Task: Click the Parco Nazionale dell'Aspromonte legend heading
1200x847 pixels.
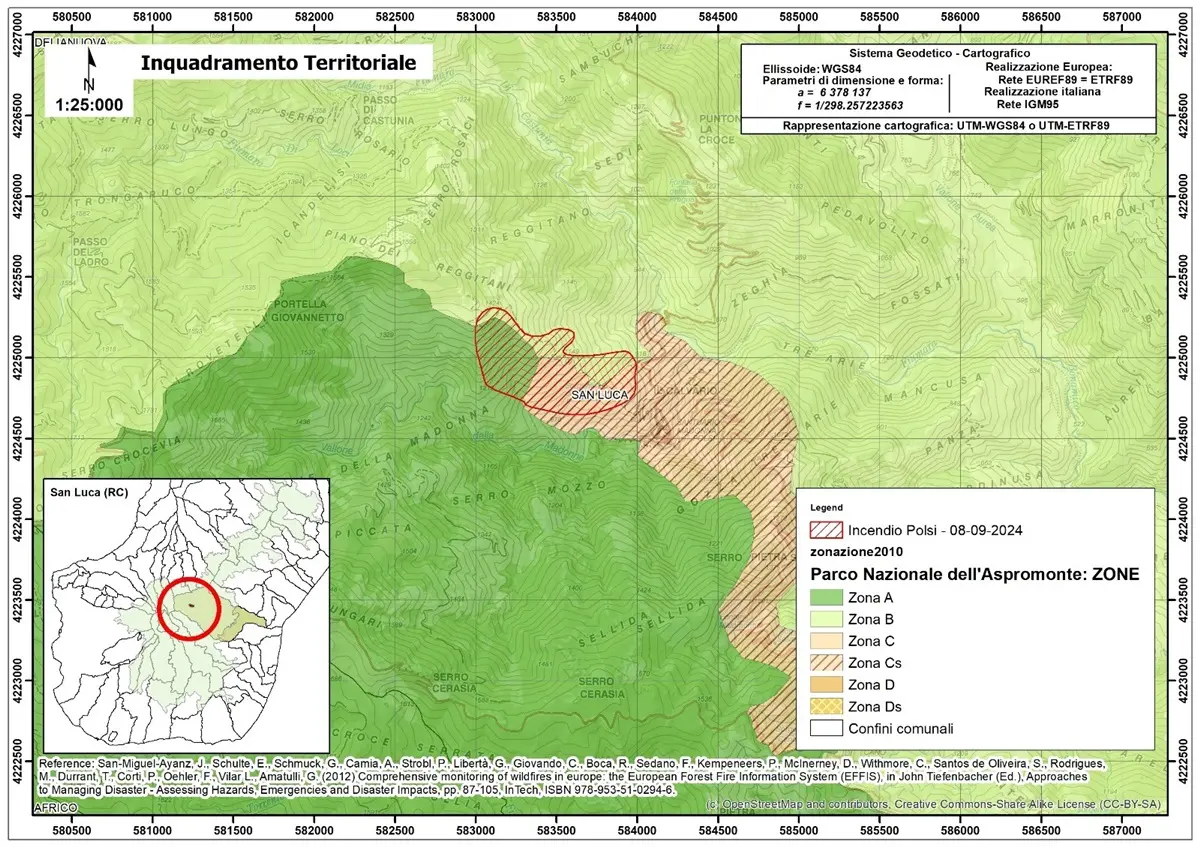Action: 974,574
